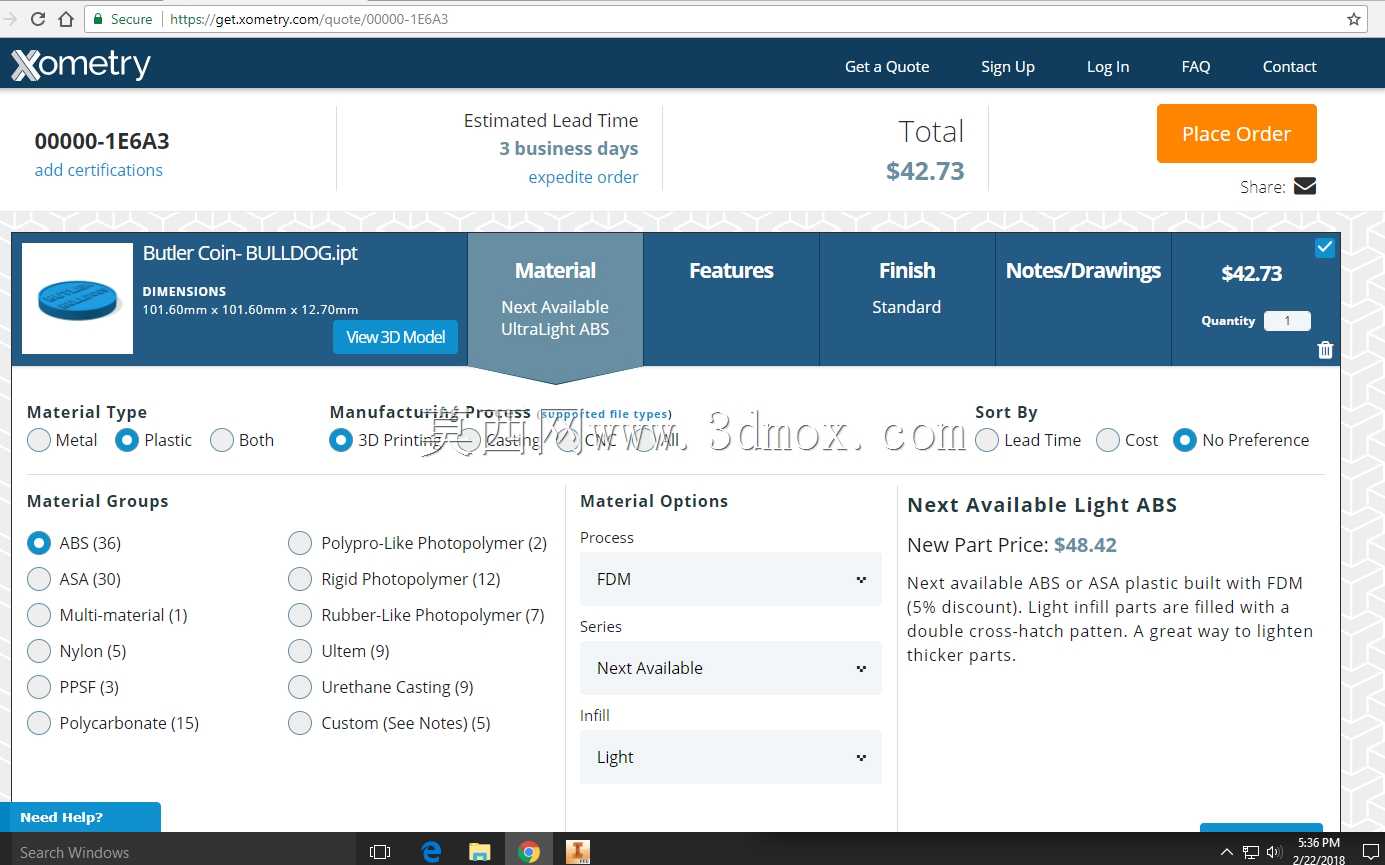
Task: Click the expedite order link
Action: click(583, 177)
